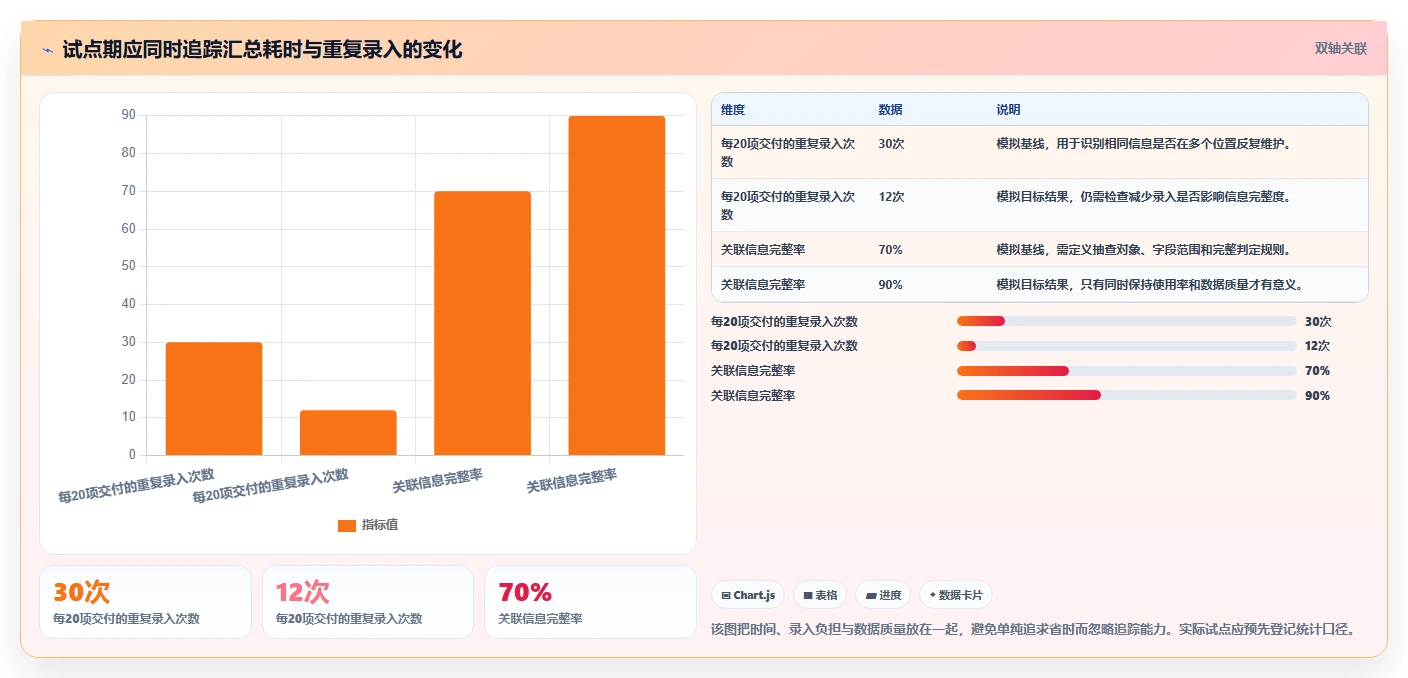Click the orange 30次 data card
Image resolution: width=1408 pixels, height=678 pixels.
[x=145, y=602]
